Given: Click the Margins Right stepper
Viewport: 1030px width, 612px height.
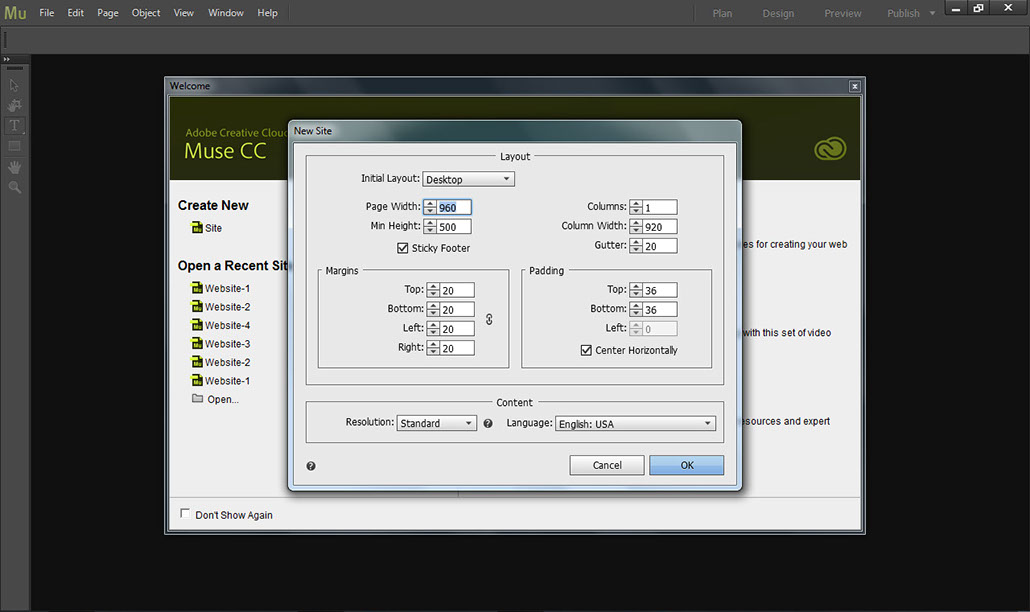Looking at the screenshot, I should (x=433, y=348).
